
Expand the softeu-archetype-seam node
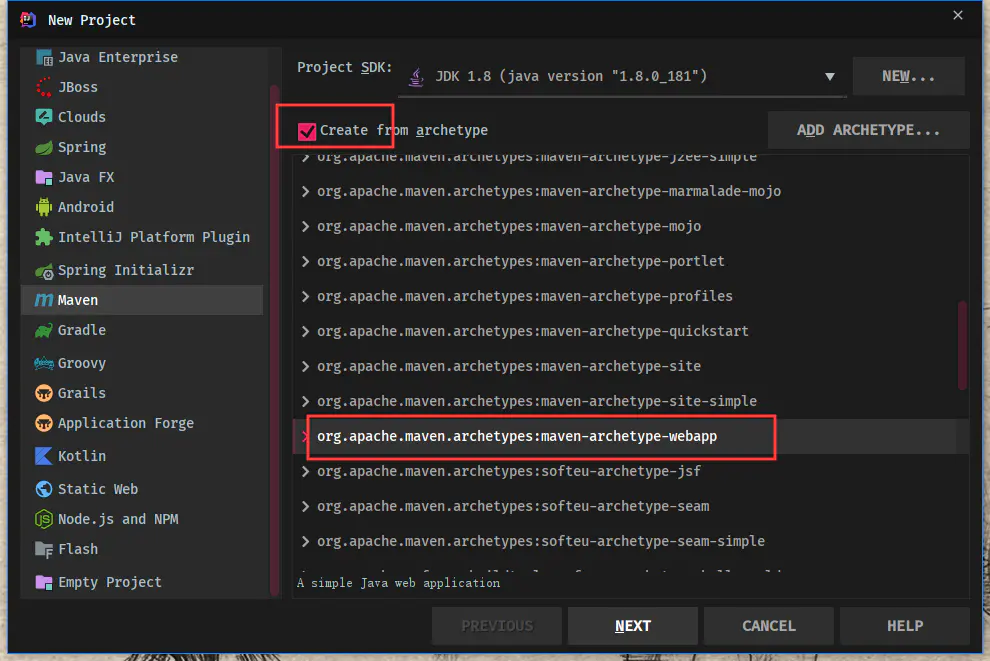point(306,507)
